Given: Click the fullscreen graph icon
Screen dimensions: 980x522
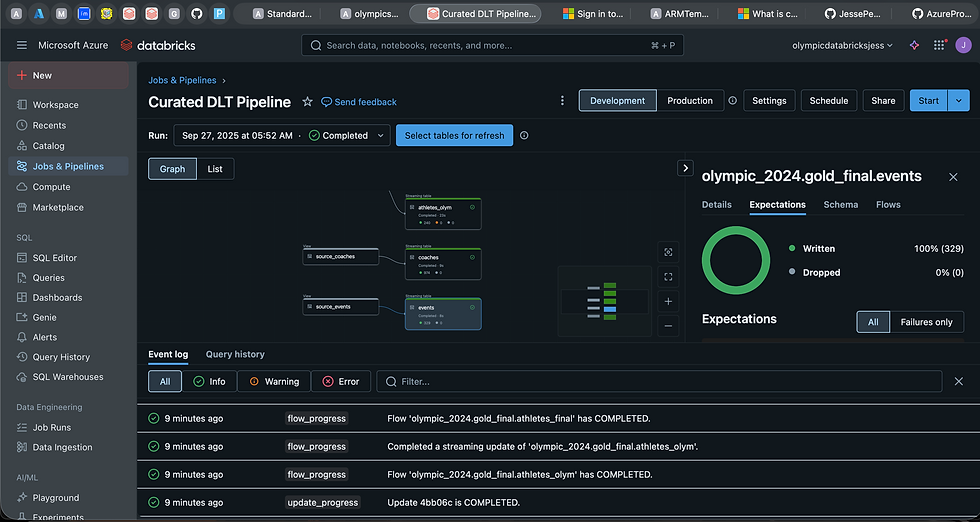Looking at the screenshot, I should click(x=668, y=276).
